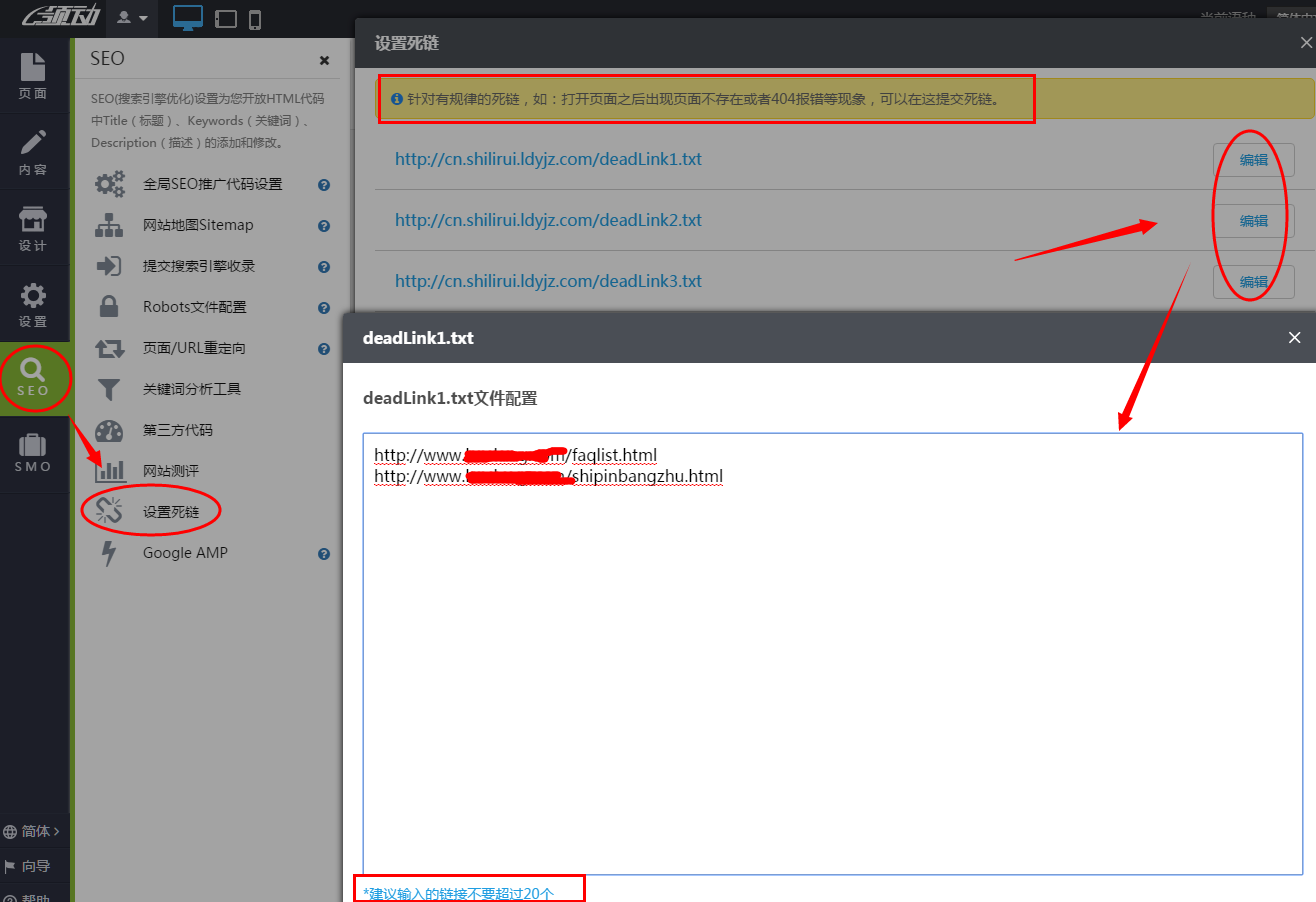Close the SEO side panel
Image resolution: width=1316 pixels, height=902 pixels.
324,60
